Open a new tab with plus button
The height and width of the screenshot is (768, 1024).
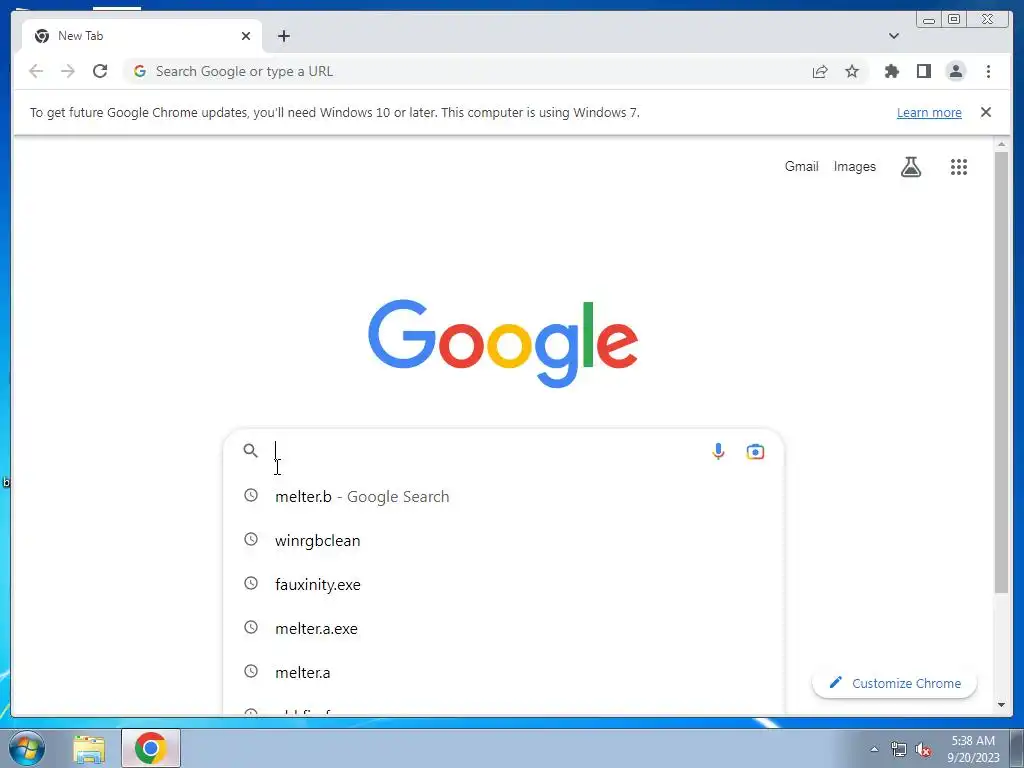pyautogui.click(x=283, y=36)
